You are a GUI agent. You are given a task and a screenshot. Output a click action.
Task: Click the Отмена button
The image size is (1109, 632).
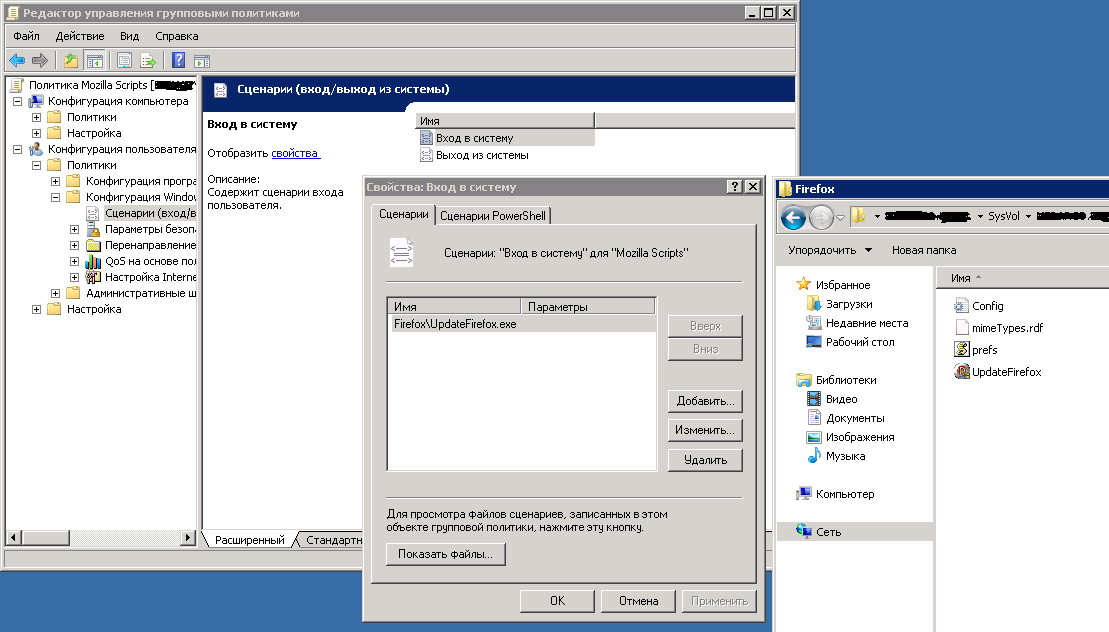pyautogui.click(x=639, y=601)
